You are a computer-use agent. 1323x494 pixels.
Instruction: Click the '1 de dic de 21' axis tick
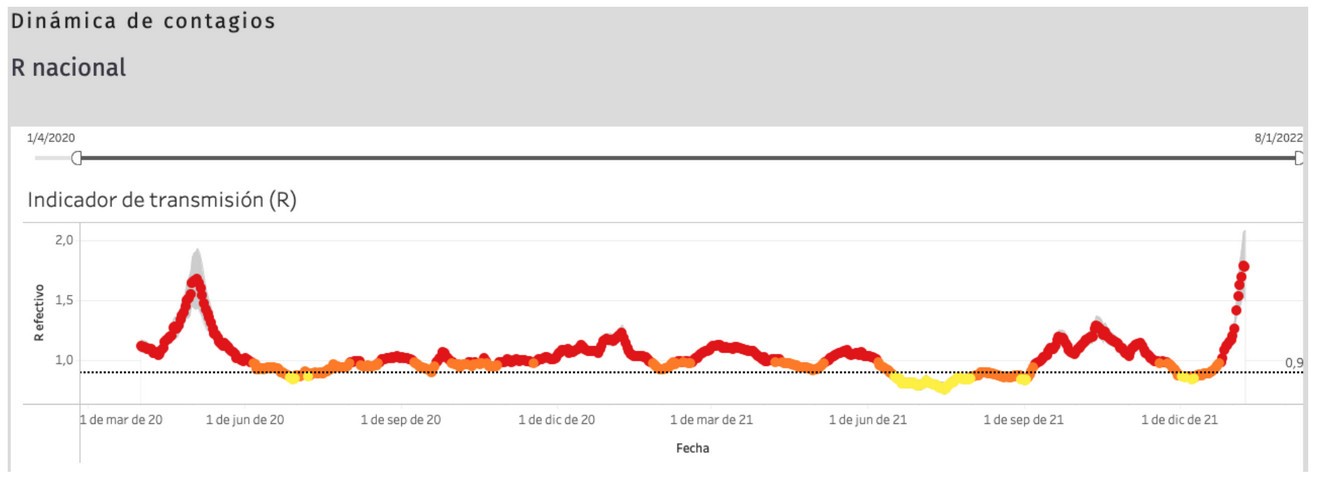point(1180,420)
